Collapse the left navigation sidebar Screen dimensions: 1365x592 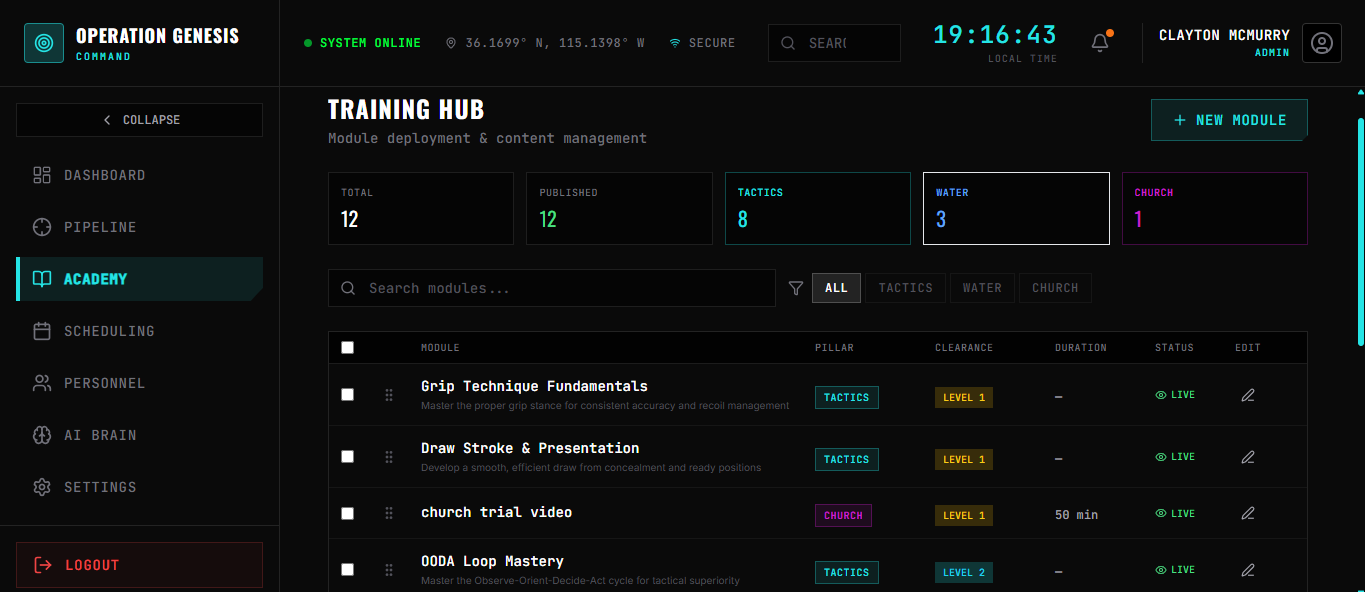point(139,119)
